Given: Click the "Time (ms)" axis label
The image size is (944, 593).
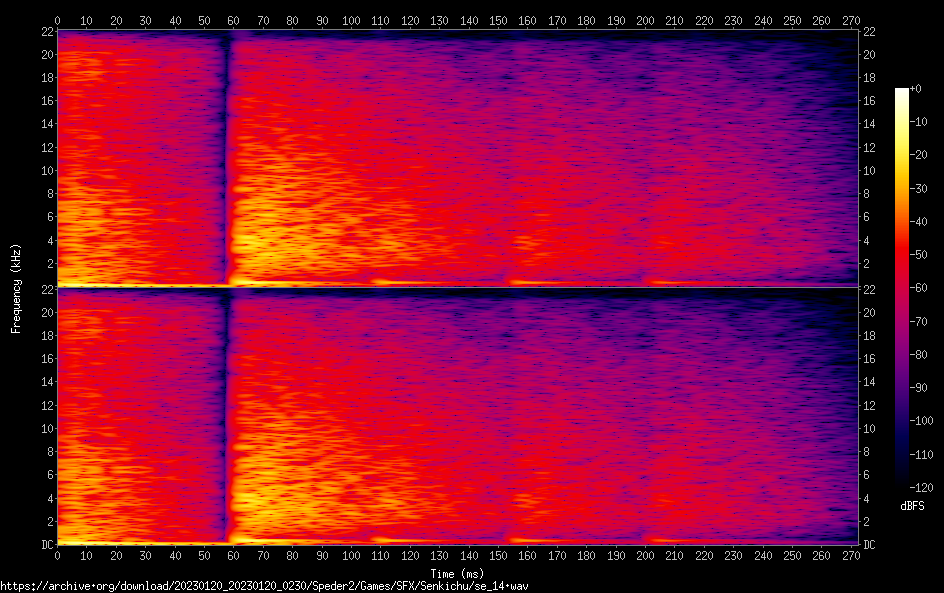Looking at the screenshot, I should coord(458,573).
